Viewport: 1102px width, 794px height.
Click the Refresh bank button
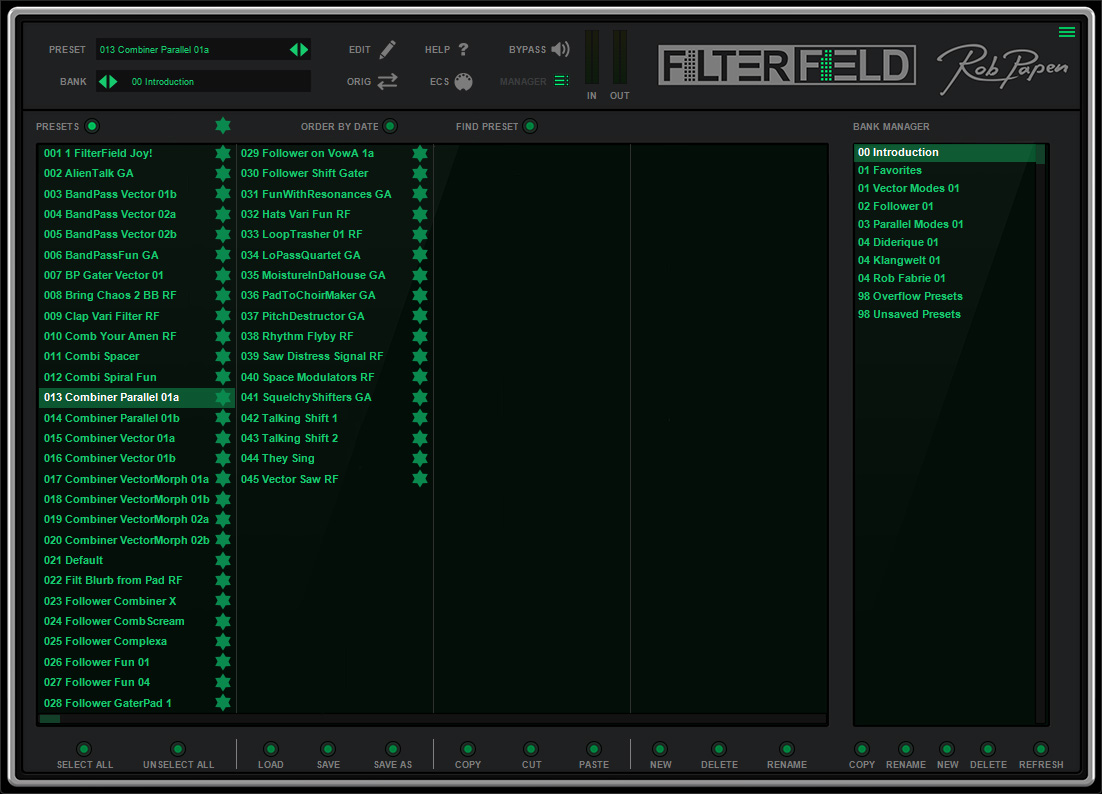click(1041, 756)
